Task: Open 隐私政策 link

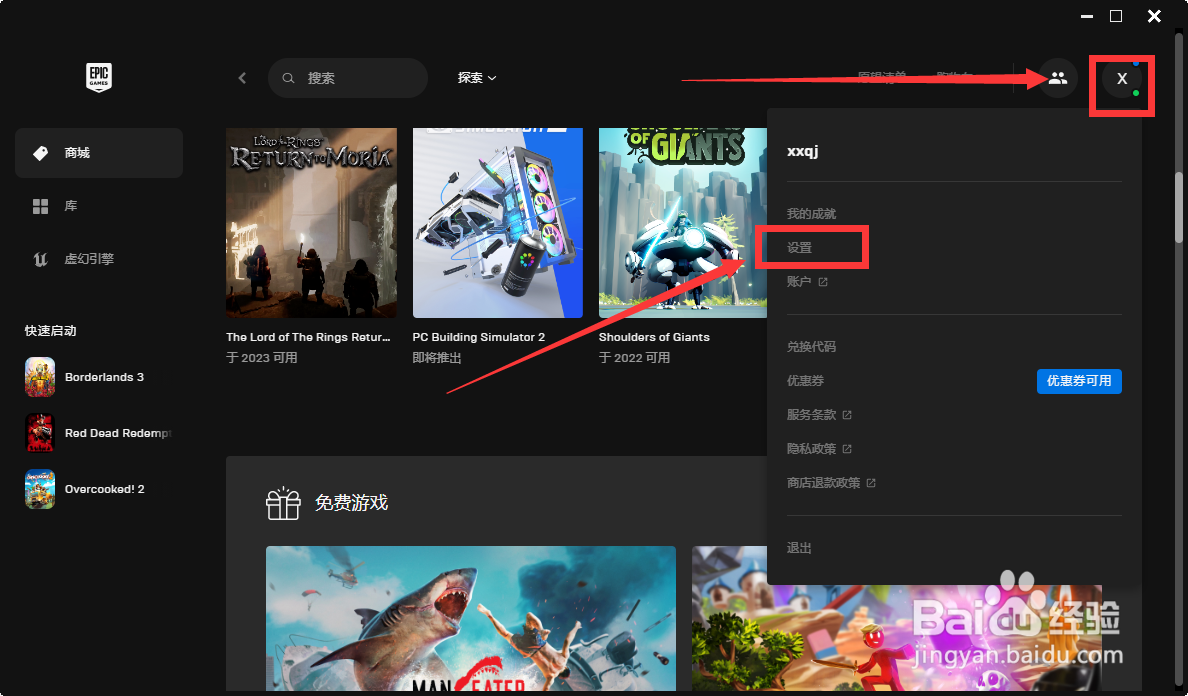Action: [x=819, y=449]
